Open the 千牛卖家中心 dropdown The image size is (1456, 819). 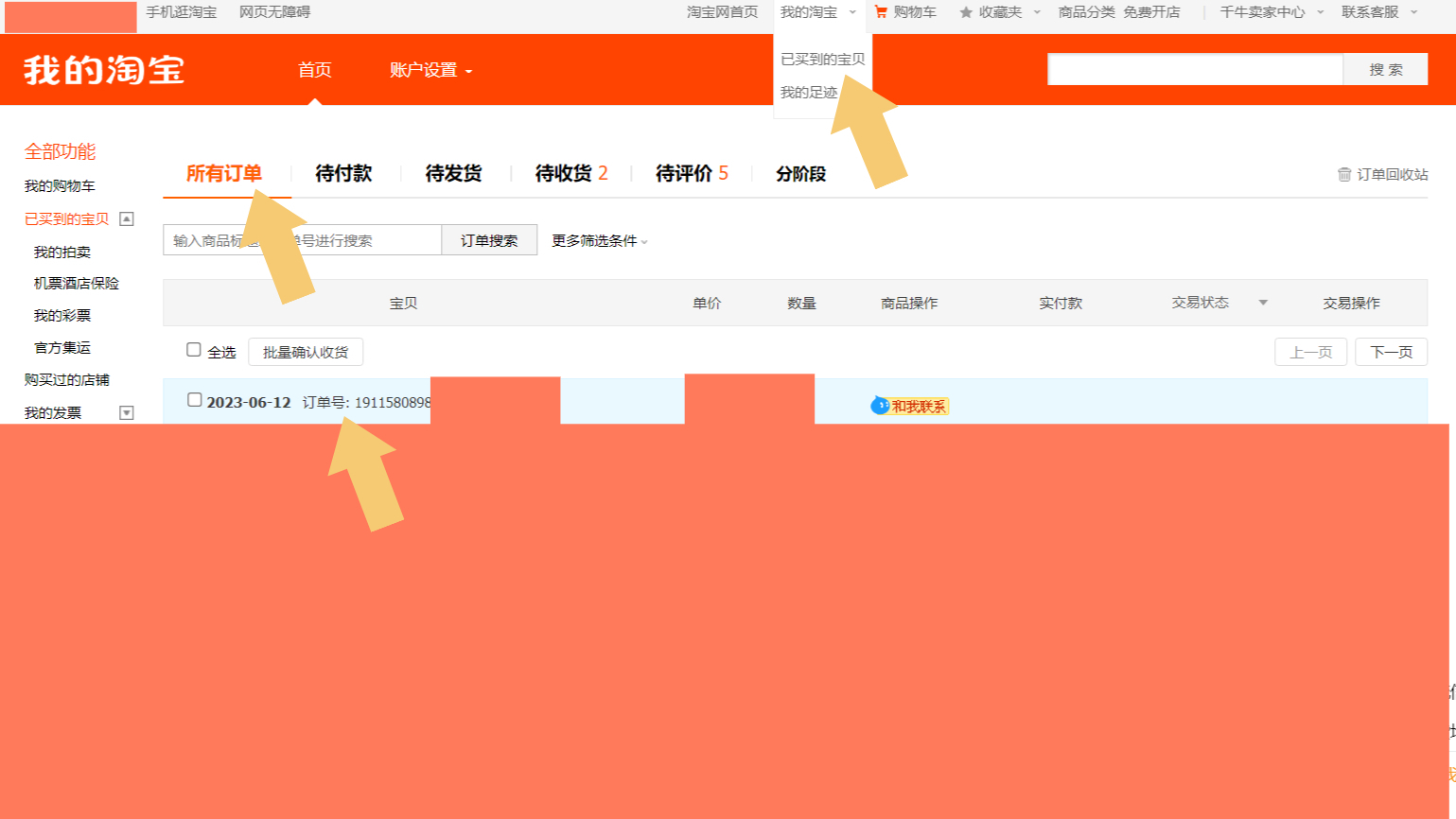[x=1272, y=12]
